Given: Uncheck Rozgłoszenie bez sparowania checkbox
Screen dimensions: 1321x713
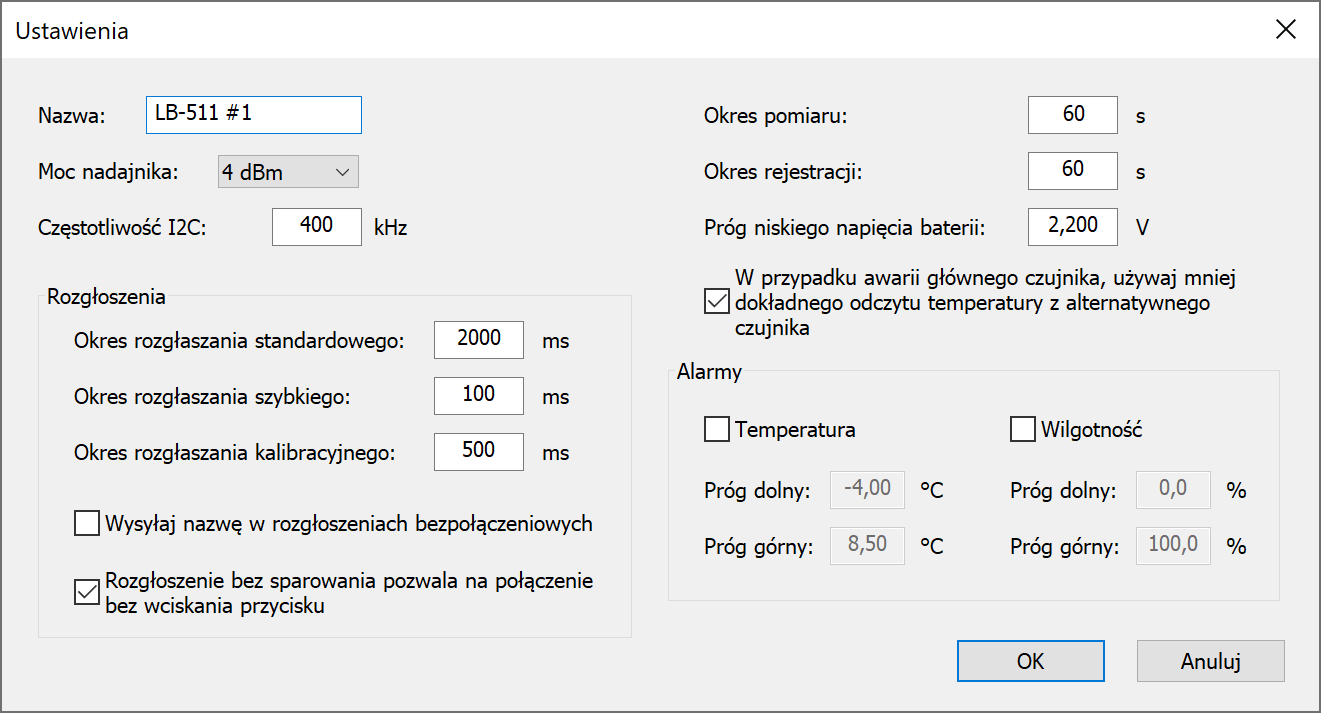Looking at the screenshot, I should point(87,593).
